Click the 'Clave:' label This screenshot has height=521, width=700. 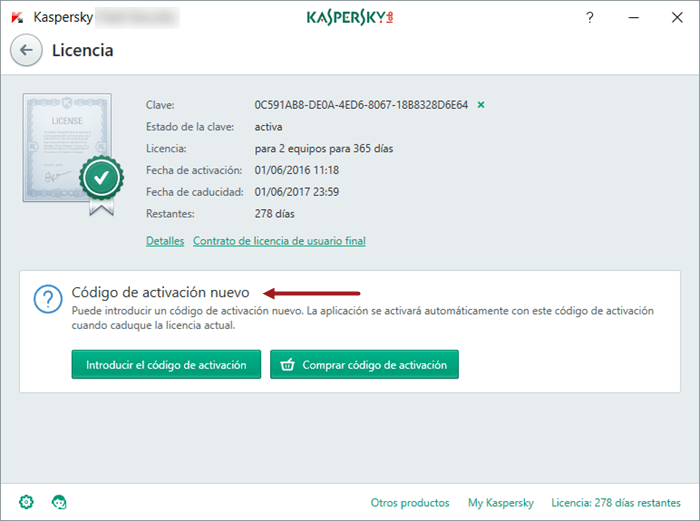[x=160, y=105]
